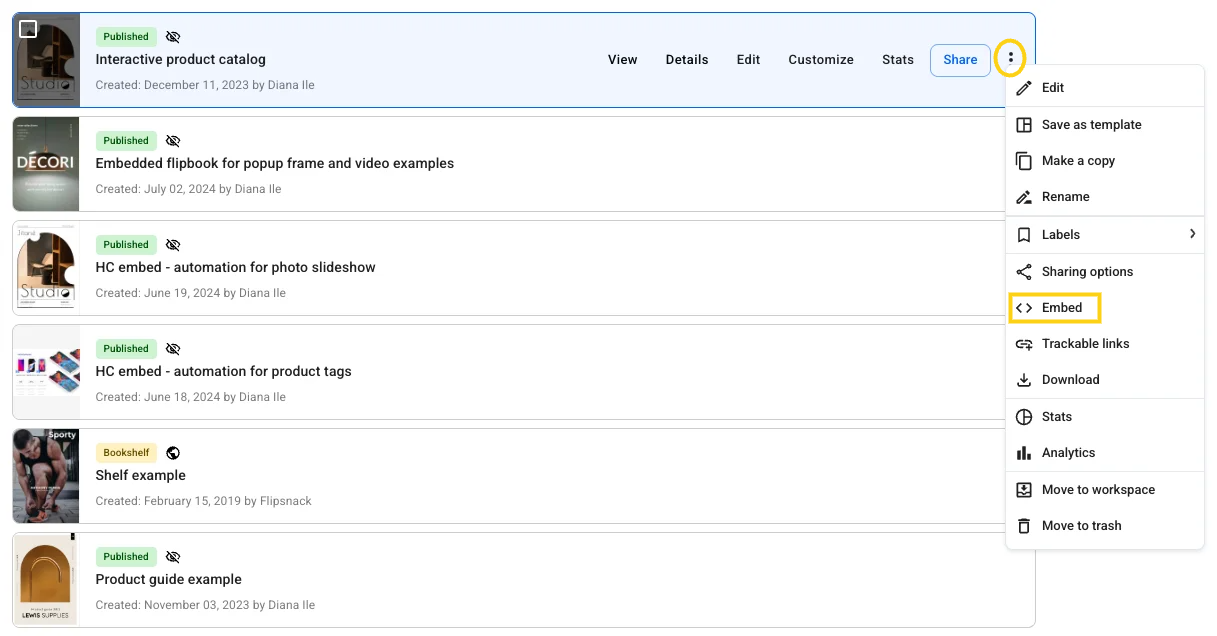Select Move to workspace menu entry
This screenshot has width=1217, height=636.
click(x=1098, y=490)
